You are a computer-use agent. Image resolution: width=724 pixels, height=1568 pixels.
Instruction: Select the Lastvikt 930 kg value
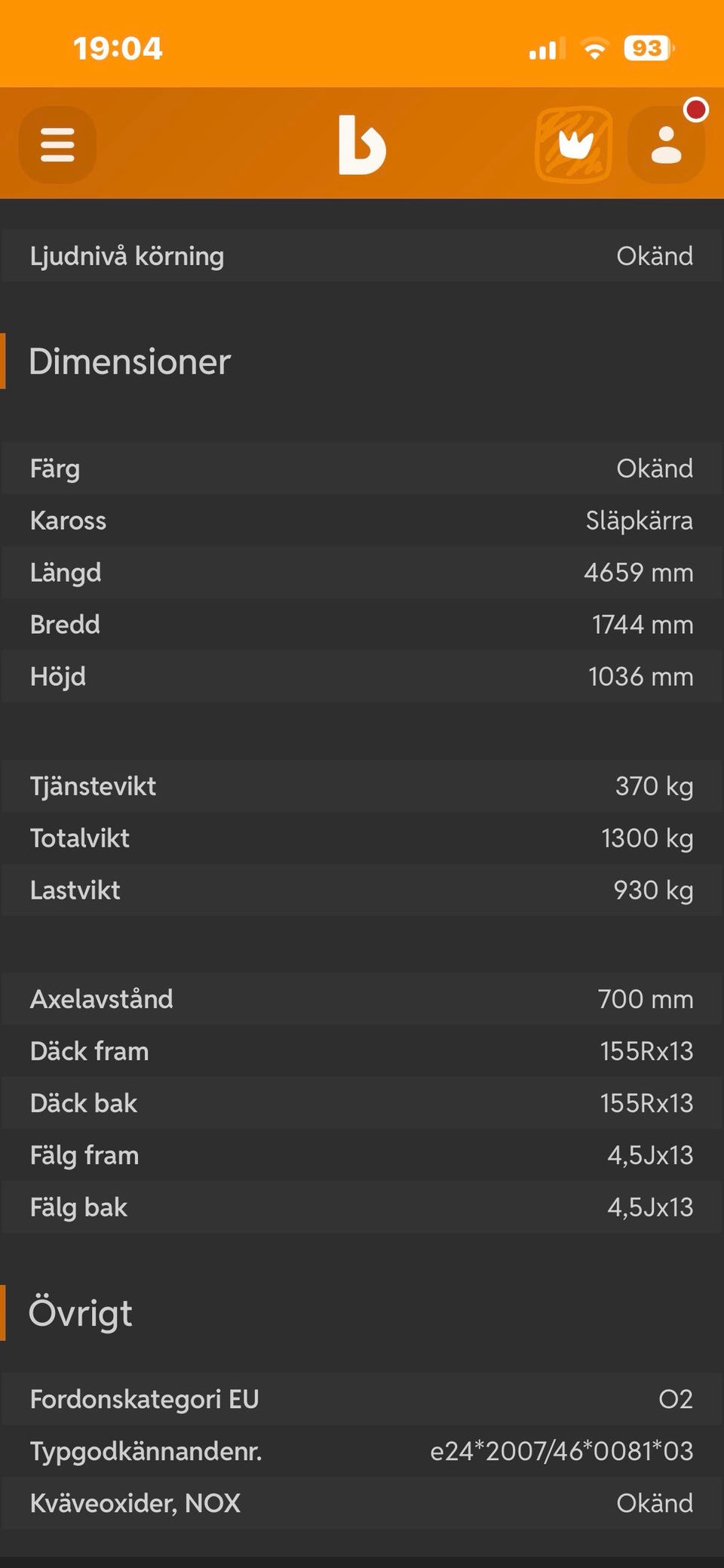652,890
